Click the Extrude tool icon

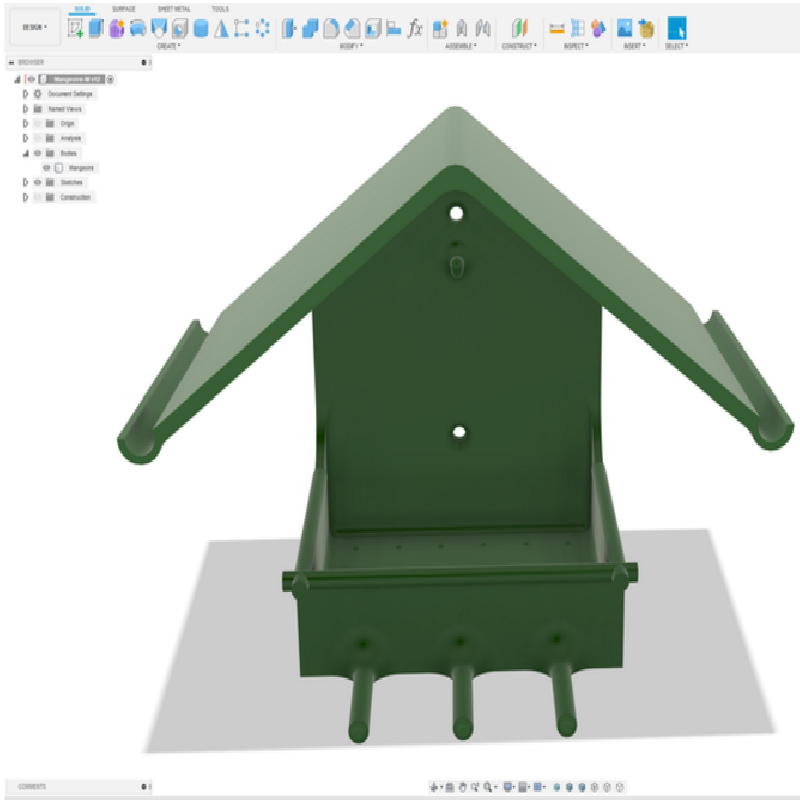[96, 28]
